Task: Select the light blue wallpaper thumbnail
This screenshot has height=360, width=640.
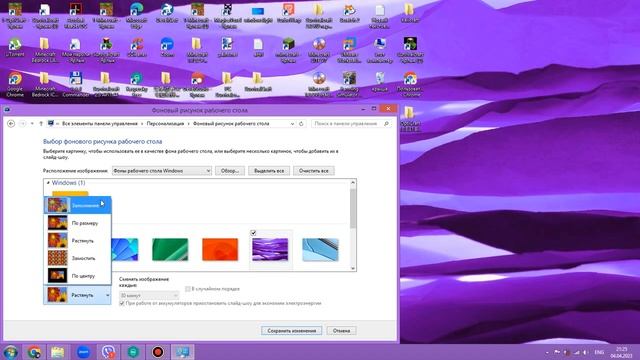Action: [x=320, y=249]
